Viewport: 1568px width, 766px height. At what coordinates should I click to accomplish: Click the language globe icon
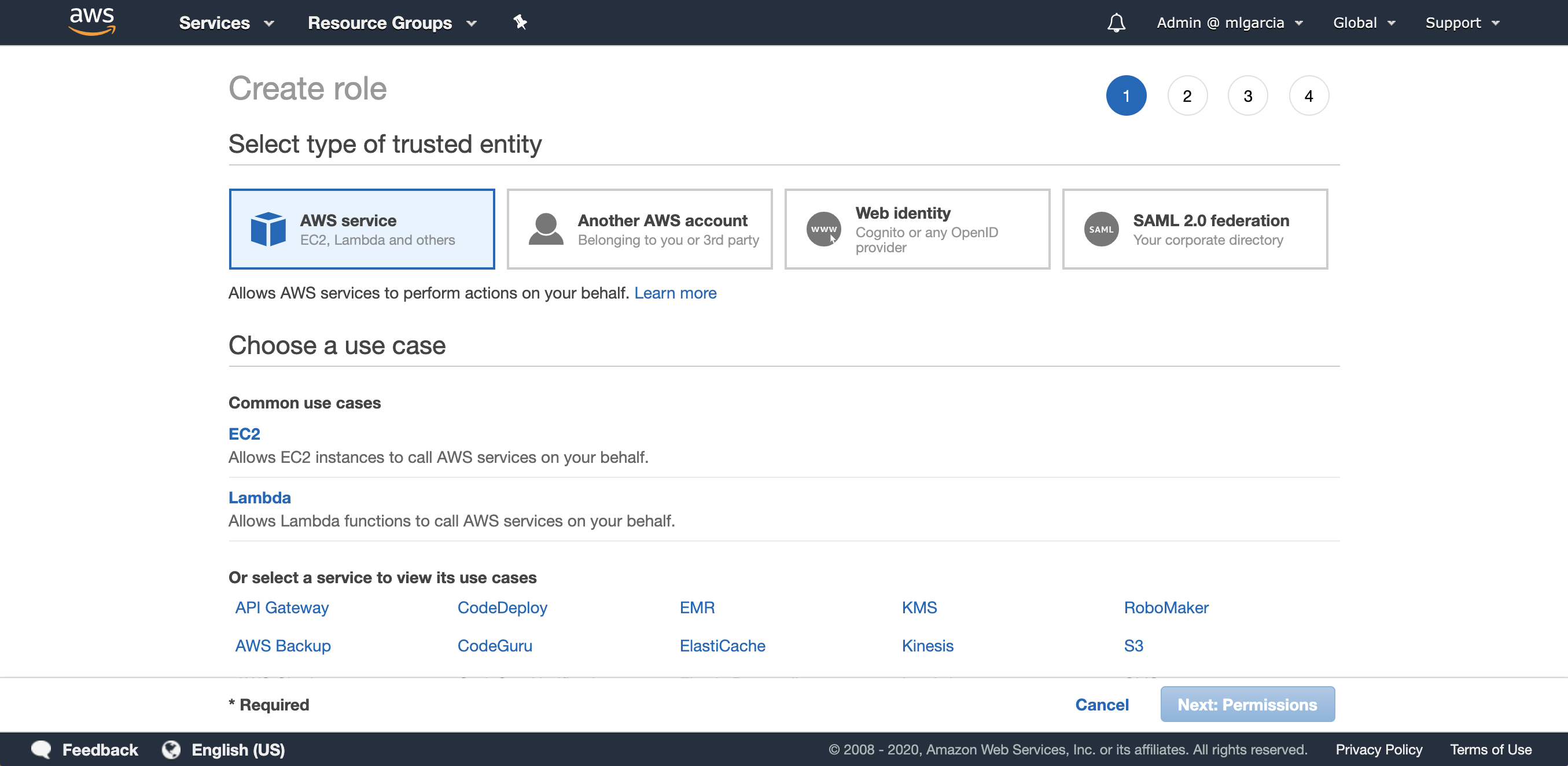coord(171,749)
